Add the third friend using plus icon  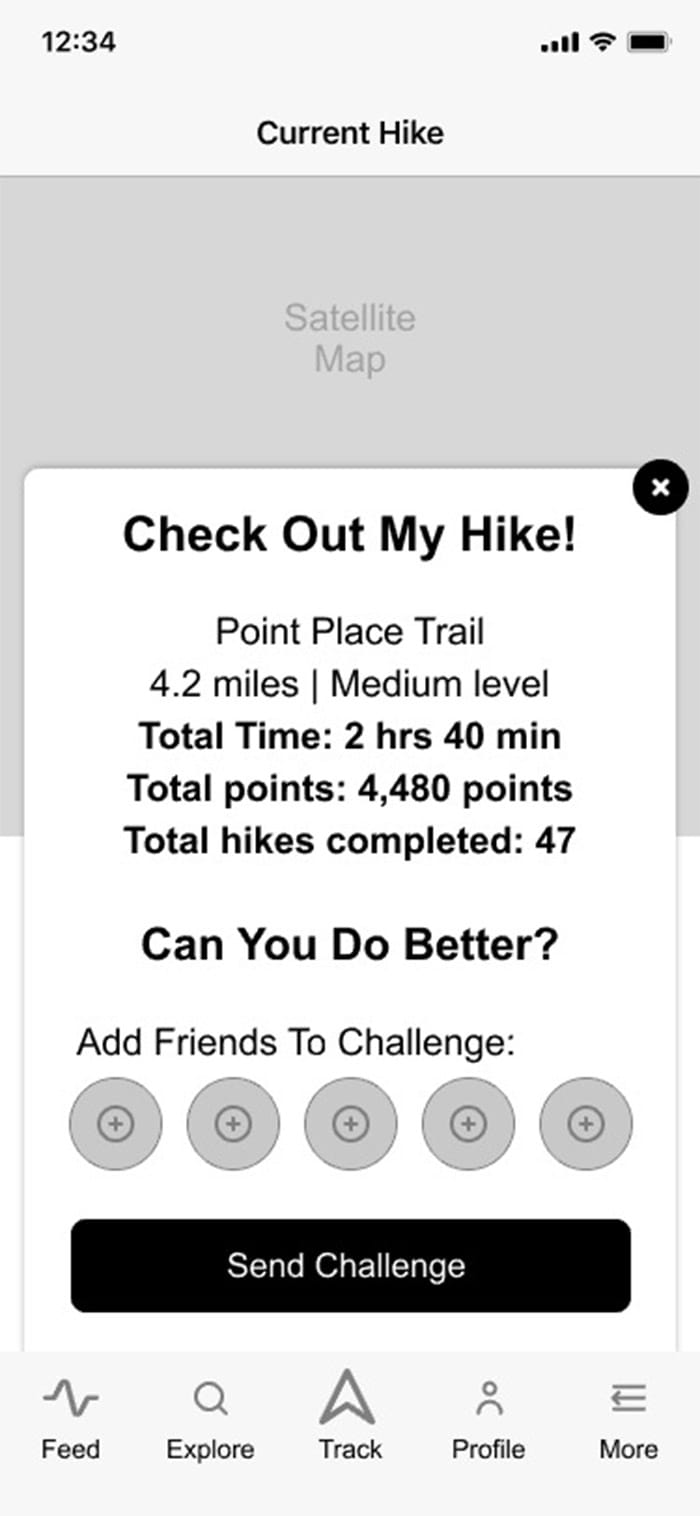(350, 1124)
